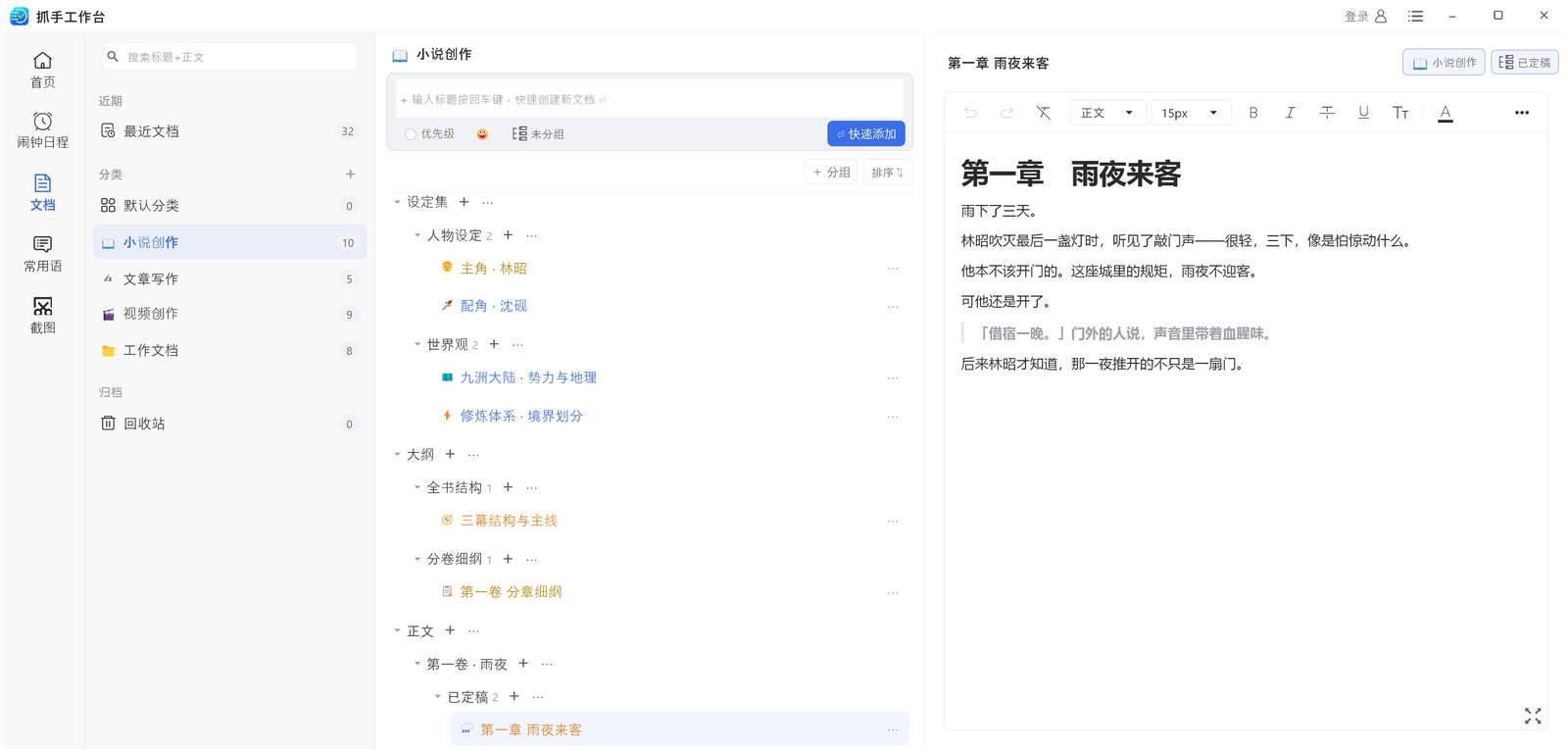Click the undo icon in editor toolbar
1568x750 pixels.
970,113
